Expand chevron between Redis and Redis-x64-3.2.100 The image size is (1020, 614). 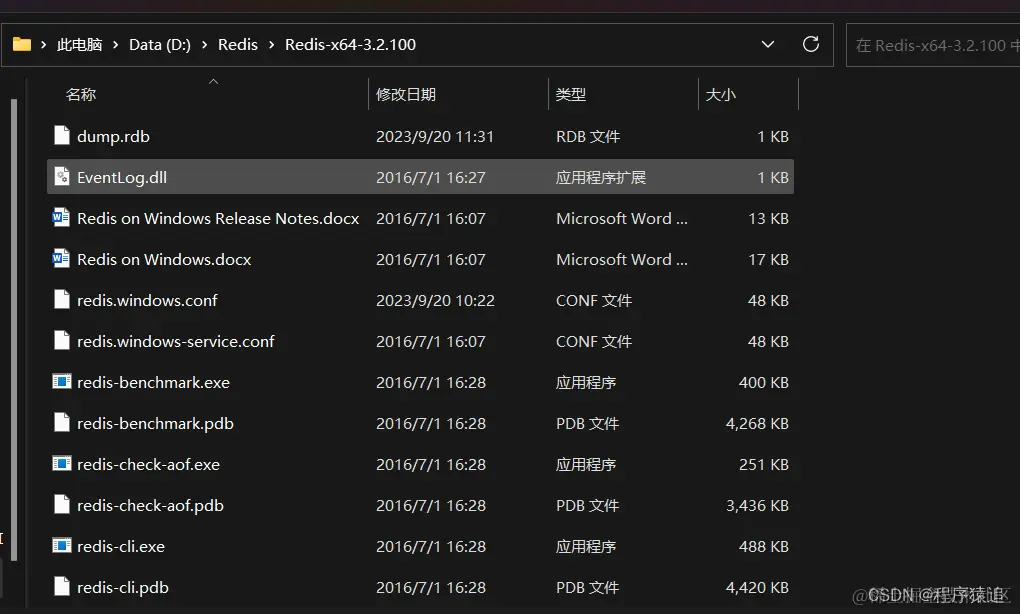(271, 45)
